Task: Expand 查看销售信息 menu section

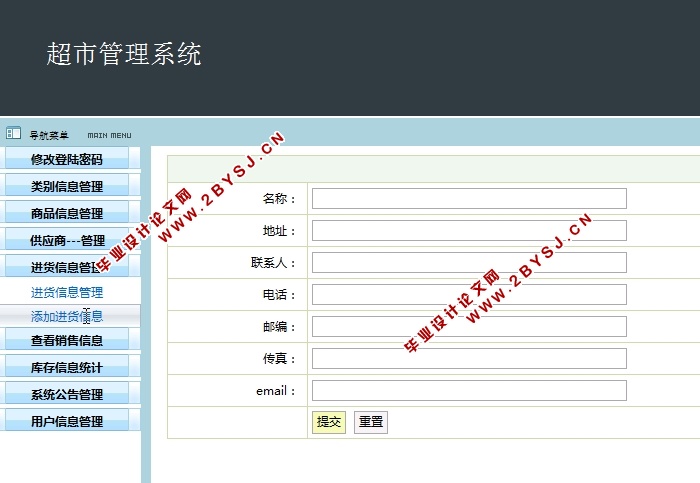Action: [67, 341]
